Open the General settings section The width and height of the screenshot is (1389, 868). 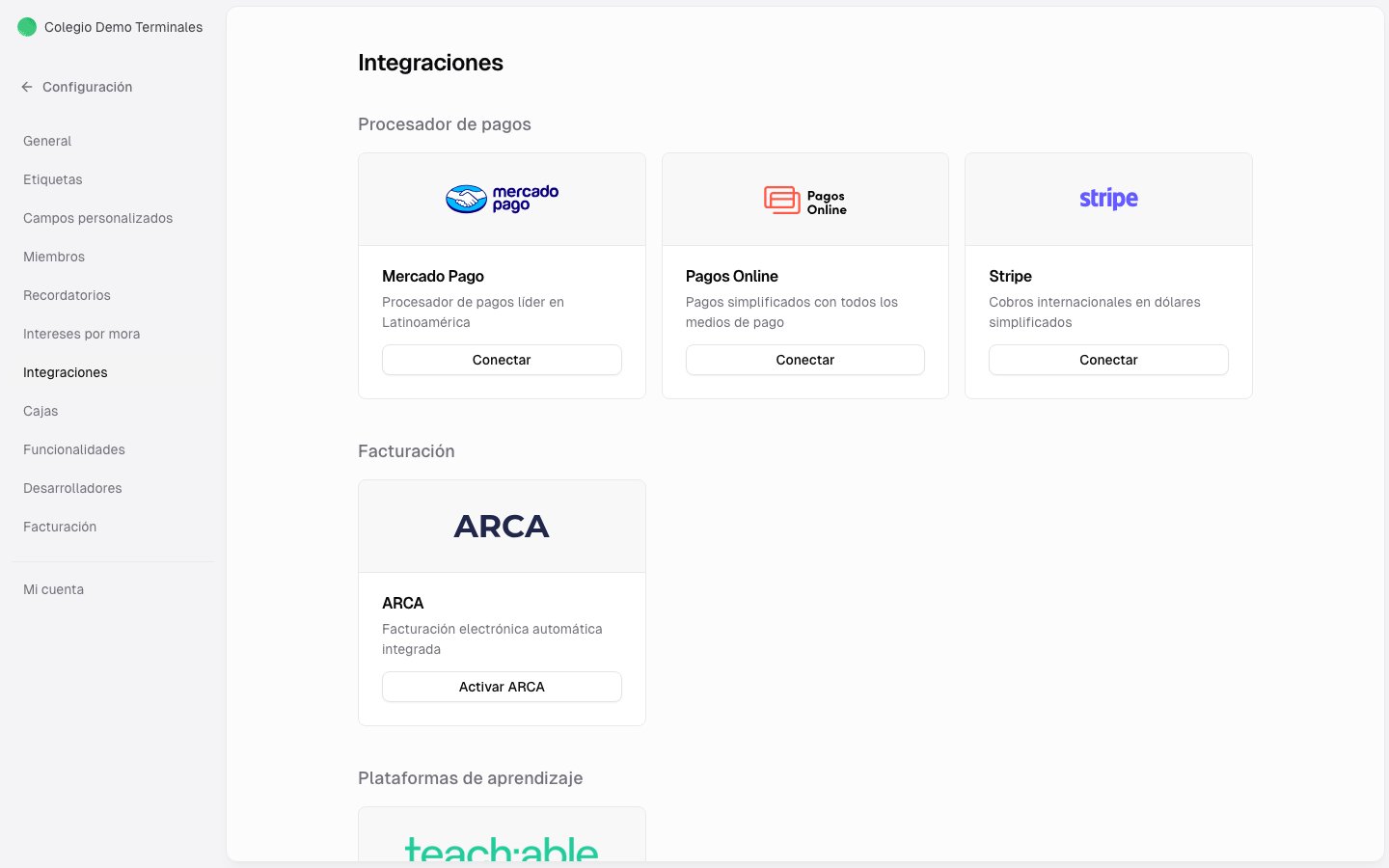point(47,141)
